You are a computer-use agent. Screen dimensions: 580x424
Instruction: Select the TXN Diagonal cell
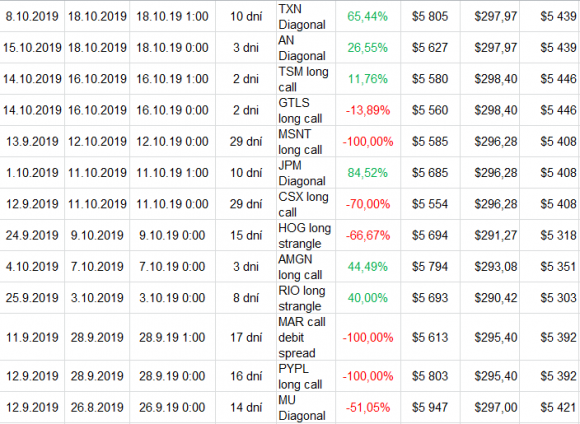pyautogui.click(x=306, y=16)
